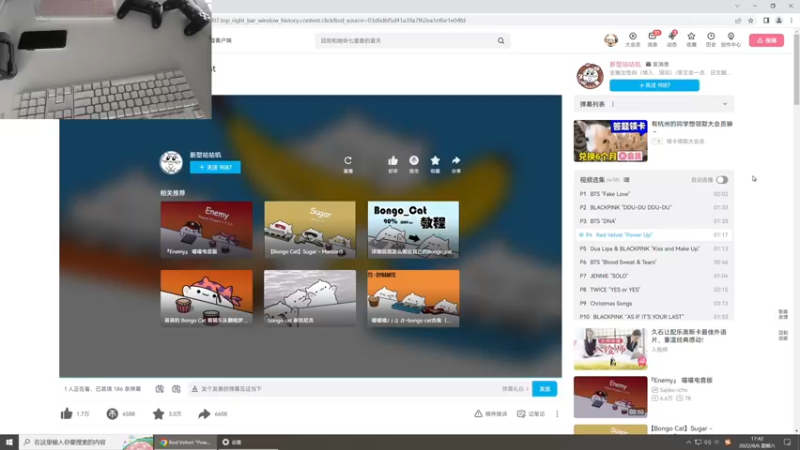Select P5 Dua Lipa & BLACKPINK in playlist
The height and width of the screenshot is (450, 800).
coord(654,249)
